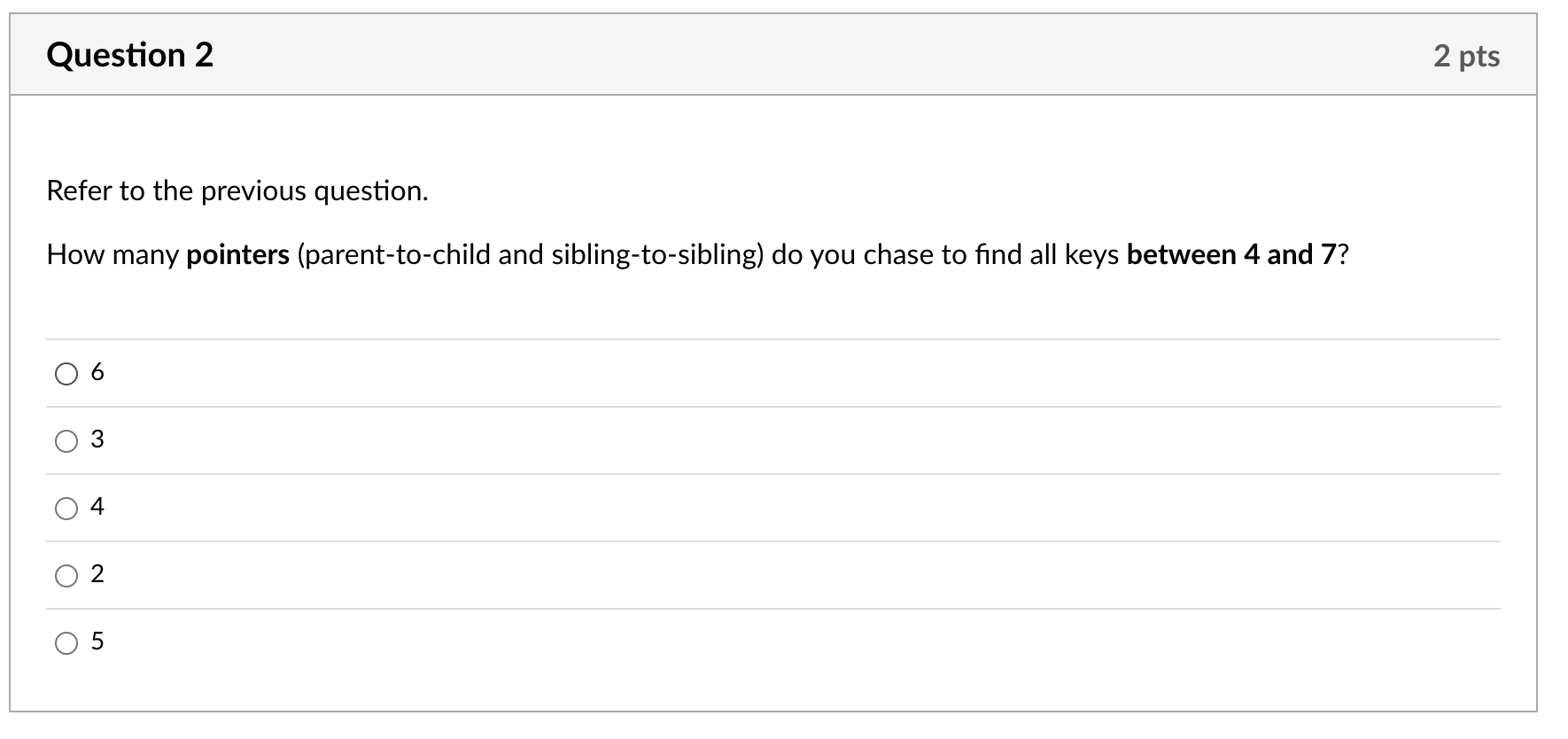1568x739 pixels.
Task: Pick the radio button for option 2
Action: (66, 576)
